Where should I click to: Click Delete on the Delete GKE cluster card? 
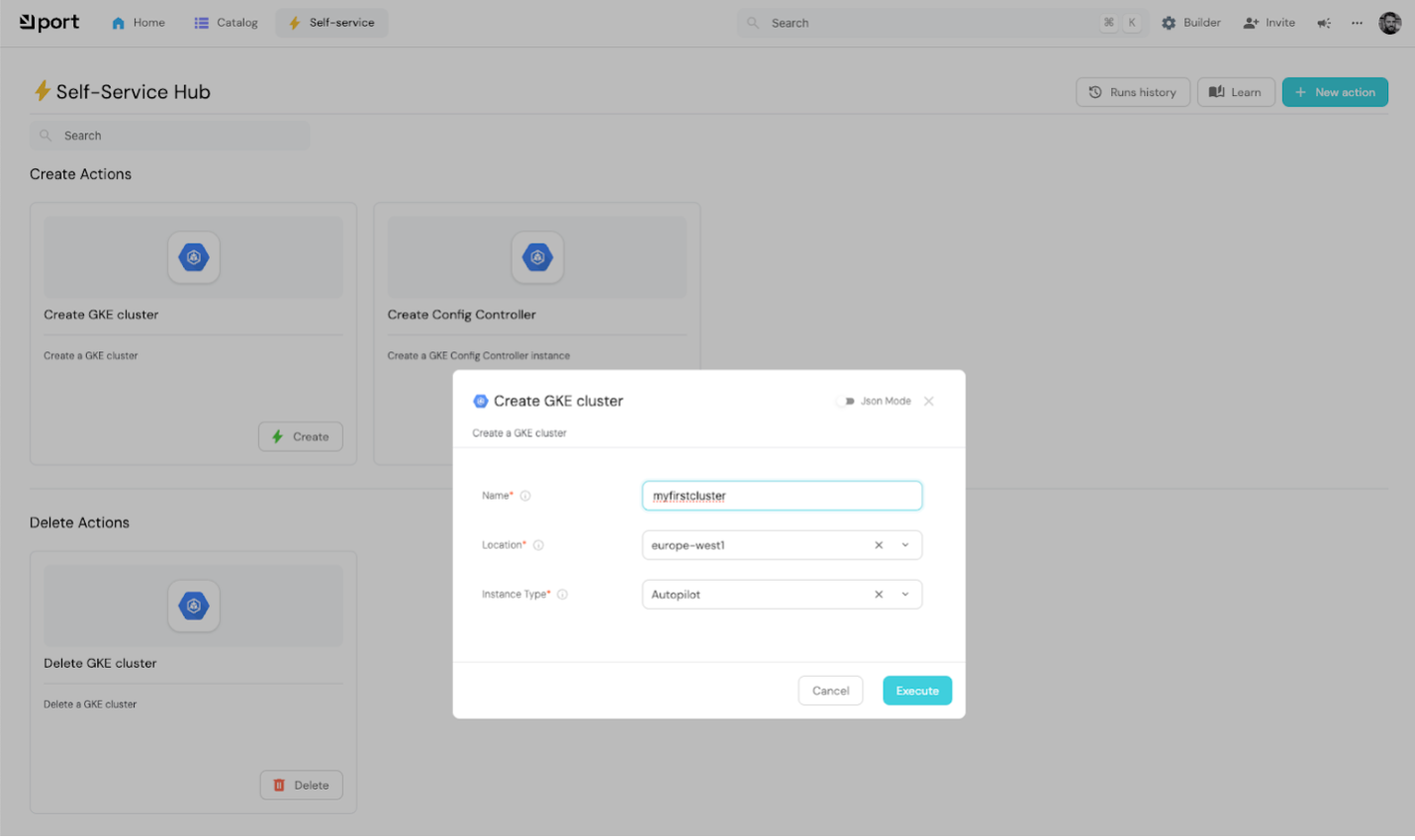(301, 785)
